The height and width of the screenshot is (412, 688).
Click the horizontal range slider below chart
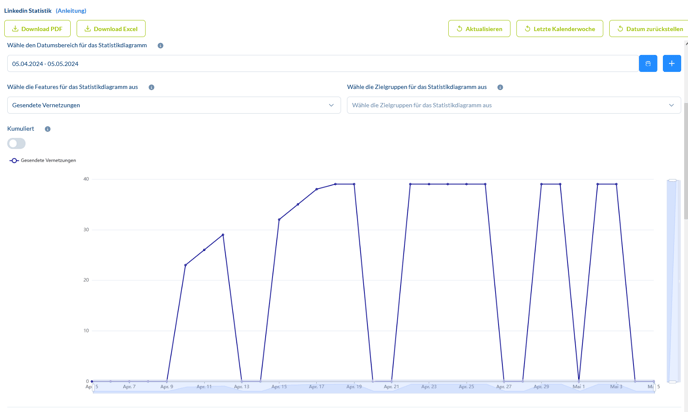coord(372,387)
